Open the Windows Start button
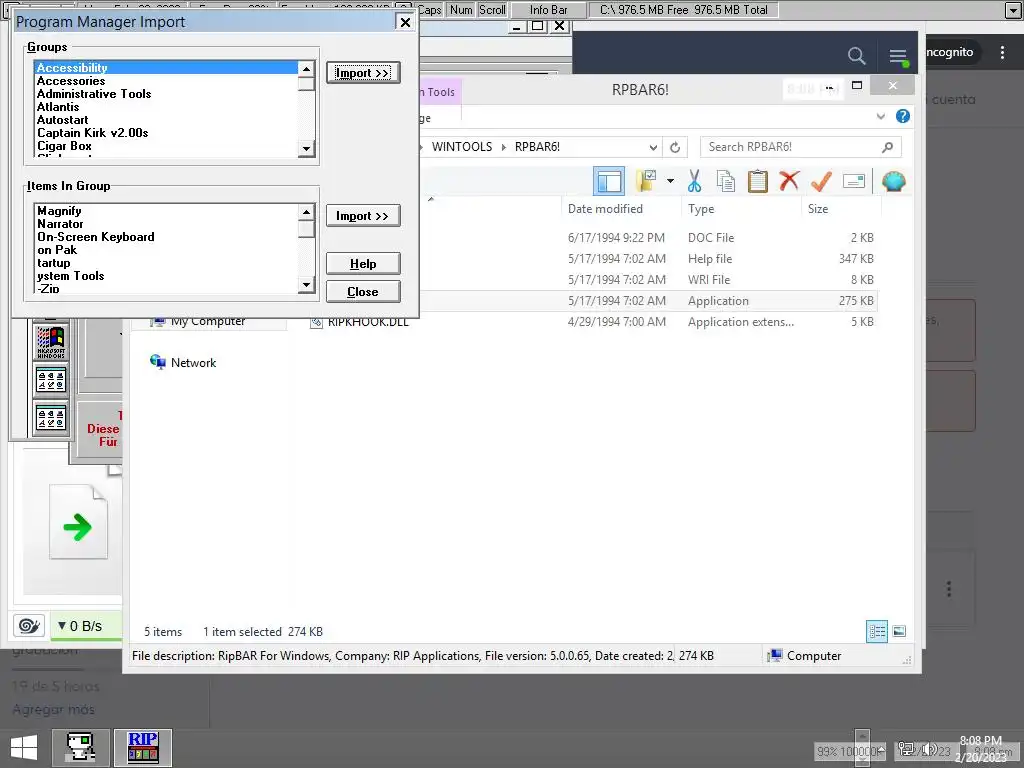Image resolution: width=1024 pixels, height=768 pixels. 24,748
